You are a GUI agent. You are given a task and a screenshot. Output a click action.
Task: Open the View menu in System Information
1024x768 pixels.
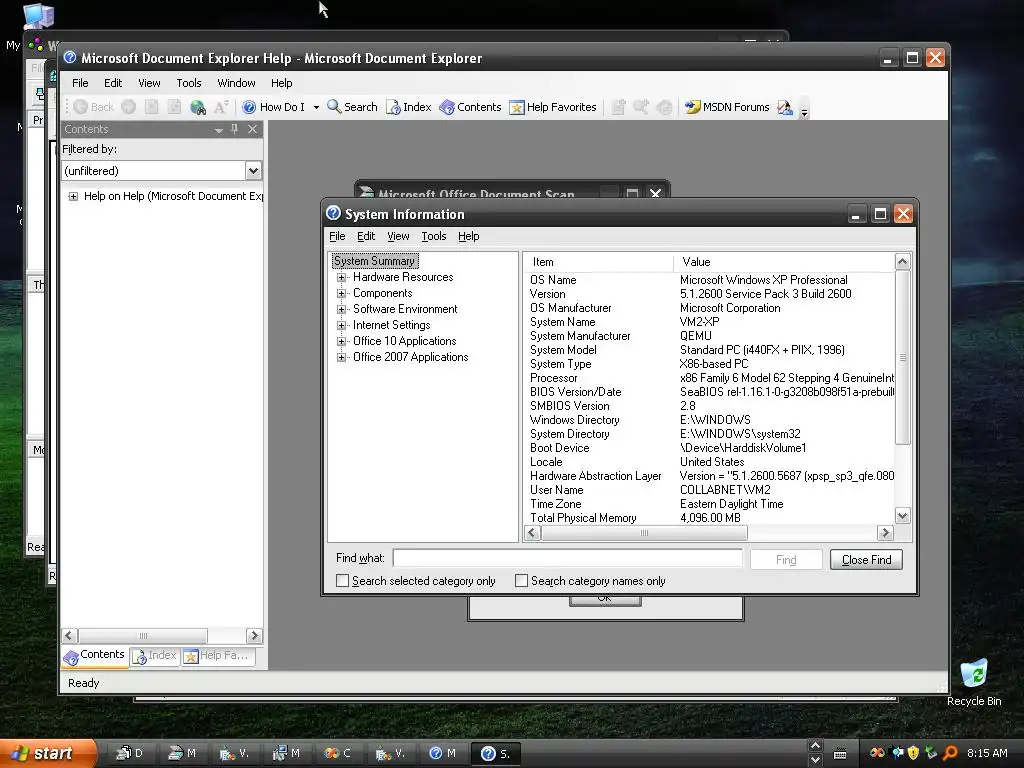pyautogui.click(x=398, y=236)
